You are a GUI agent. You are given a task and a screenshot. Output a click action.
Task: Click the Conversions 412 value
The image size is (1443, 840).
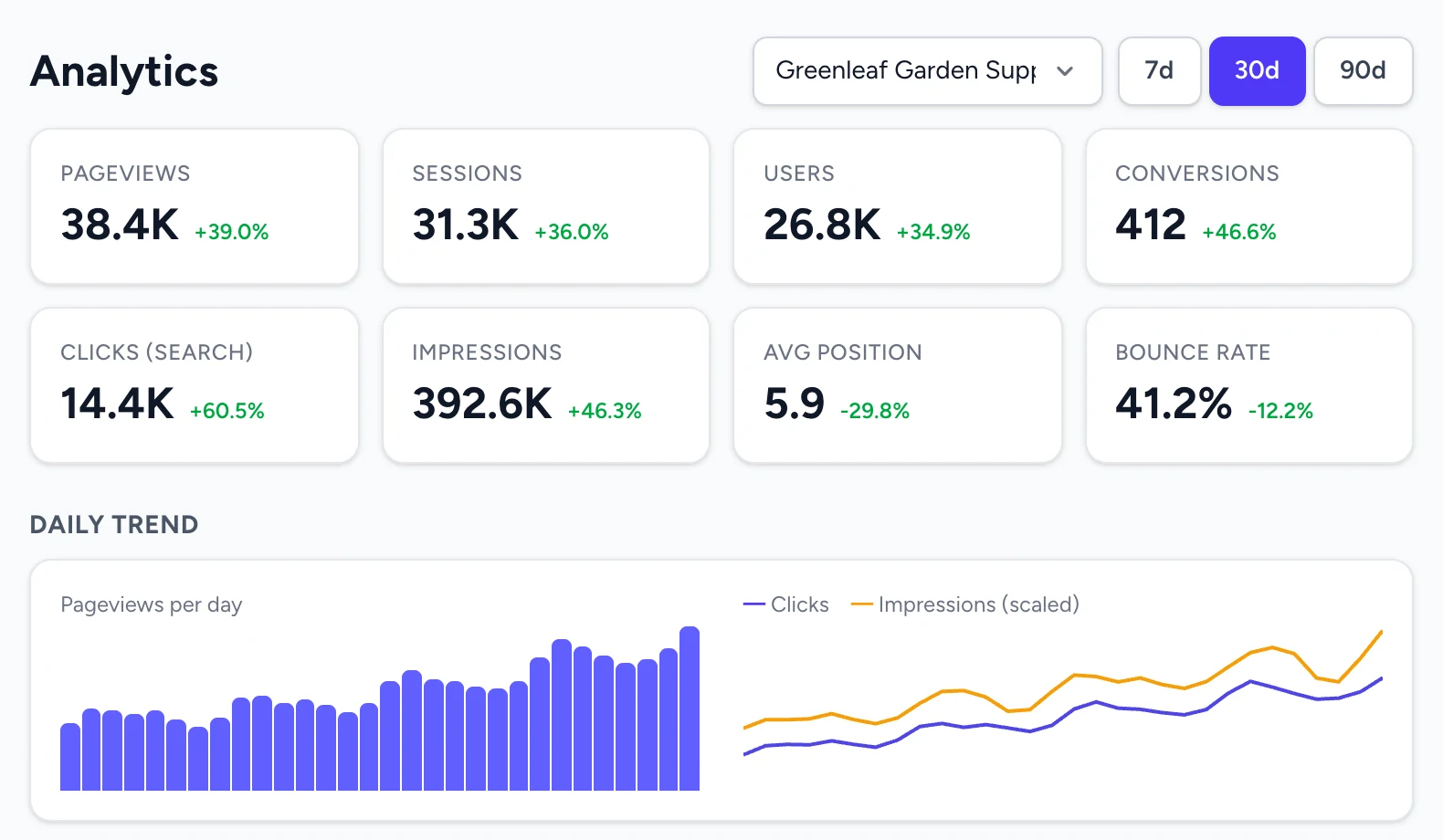tap(1151, 225)
